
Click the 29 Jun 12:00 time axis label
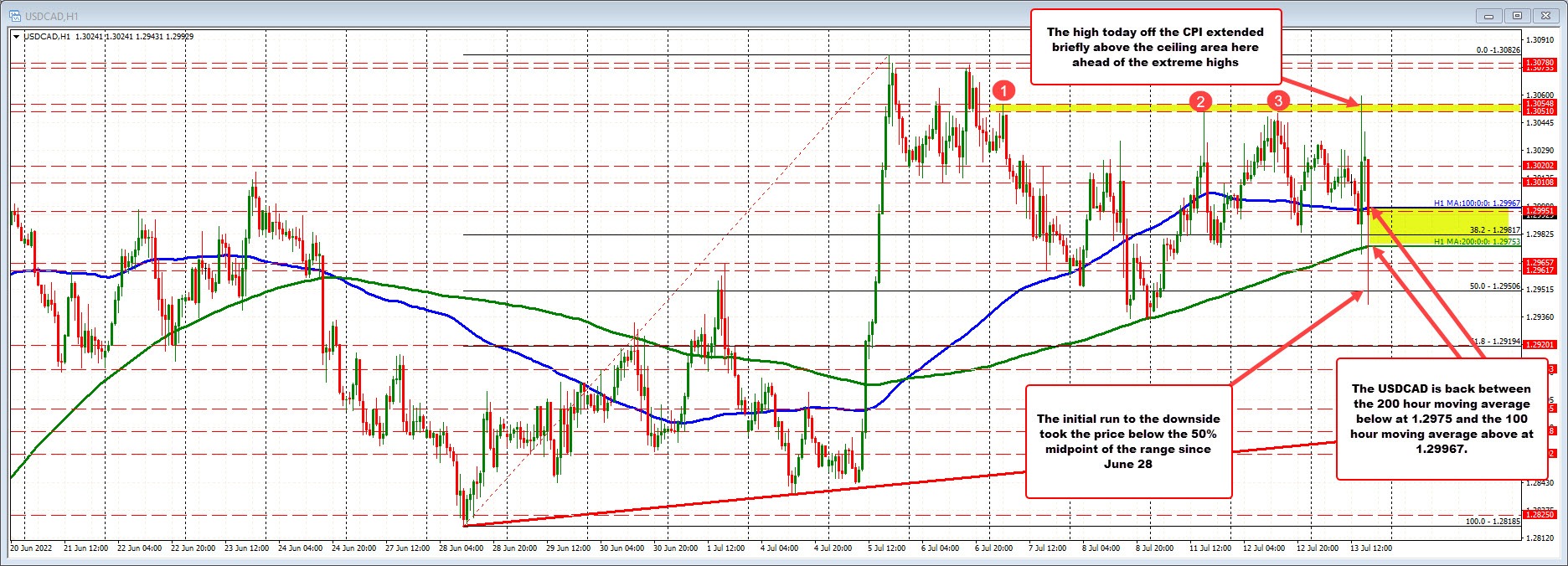pyautogui.click(x=569, y=548)
